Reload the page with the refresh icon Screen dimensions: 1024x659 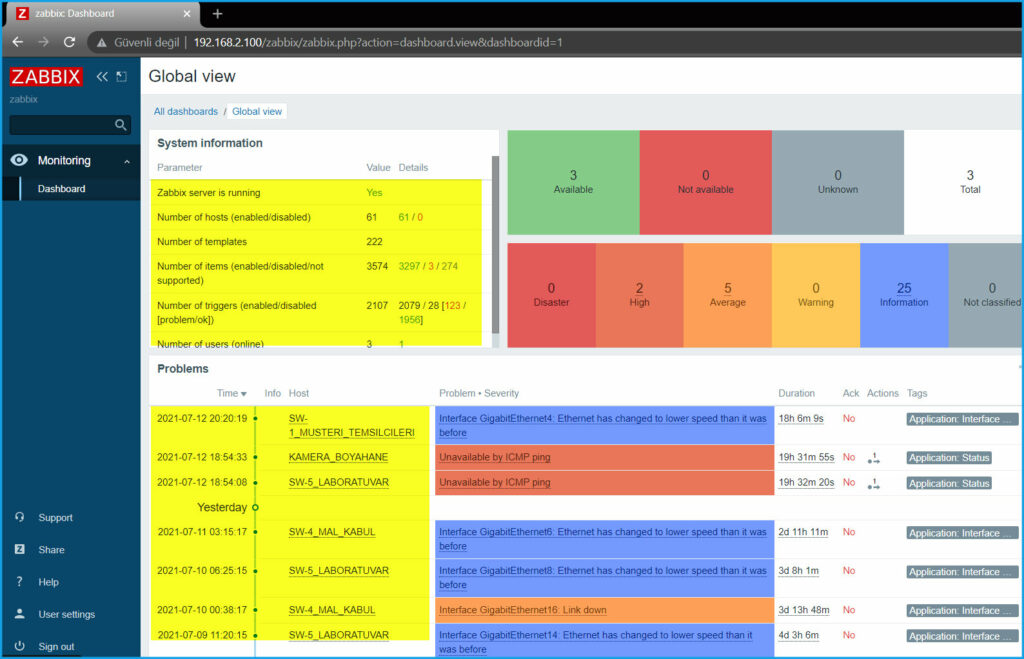point(69,42)
